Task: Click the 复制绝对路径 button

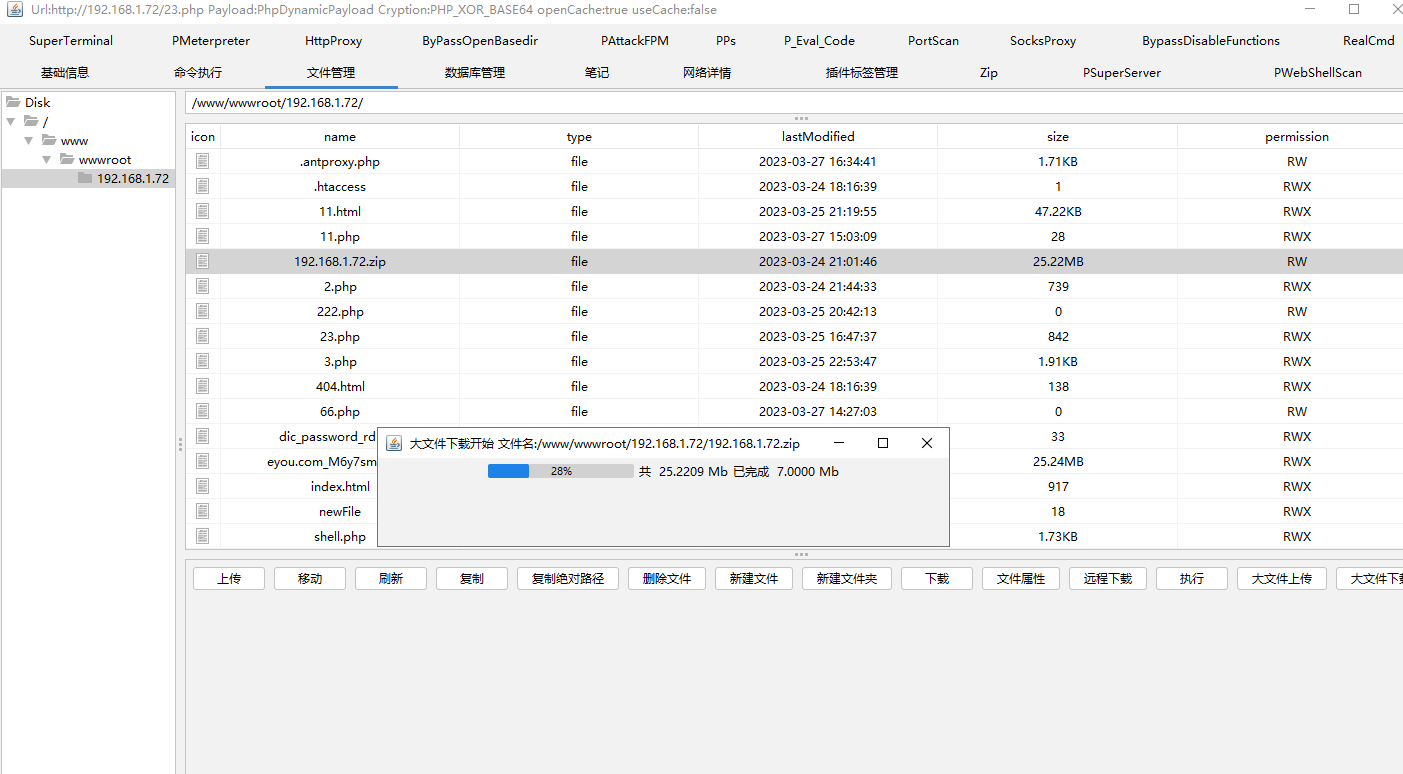Action: pos(568,579)
